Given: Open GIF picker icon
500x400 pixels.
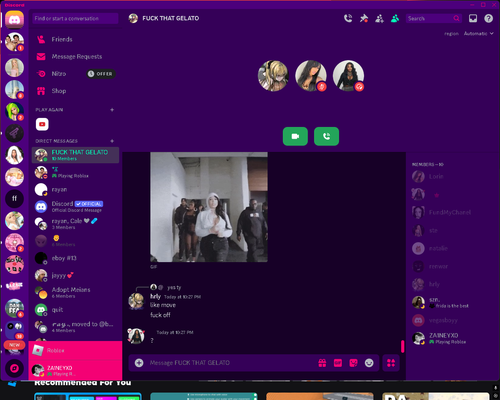Looking at the screenshot, I should pyautogui.click(x=338, y=363).
